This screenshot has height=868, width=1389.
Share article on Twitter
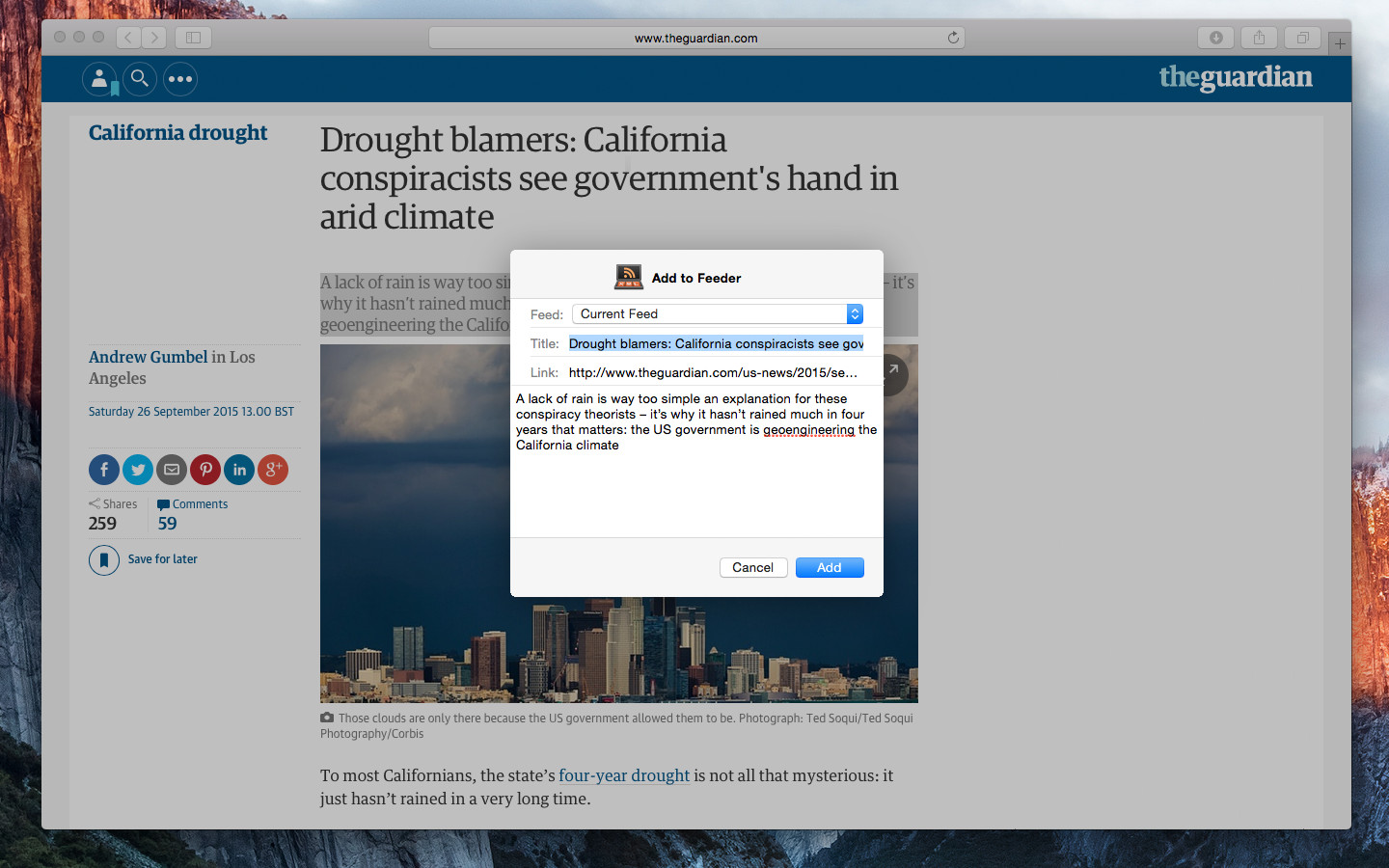[138, 470]
